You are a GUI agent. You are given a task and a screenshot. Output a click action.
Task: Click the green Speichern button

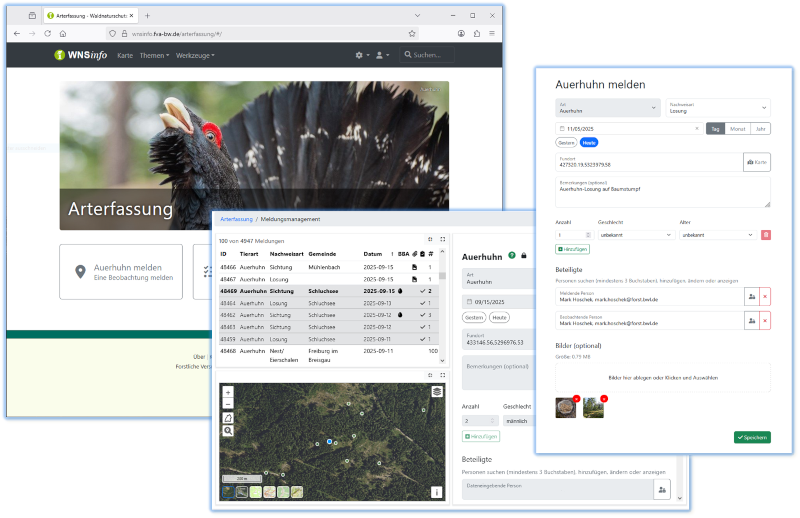pos(752,437)
